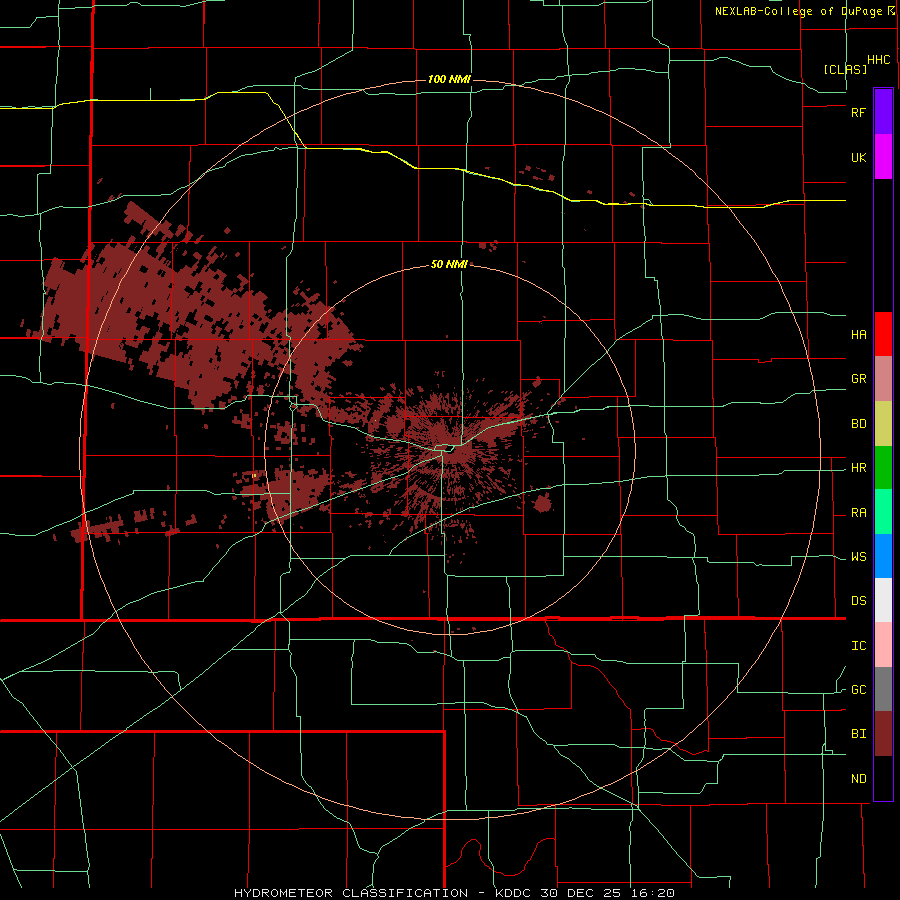Click the RF legend label
The height and width of the screenshot is (900, 900).
coord(858,112)
